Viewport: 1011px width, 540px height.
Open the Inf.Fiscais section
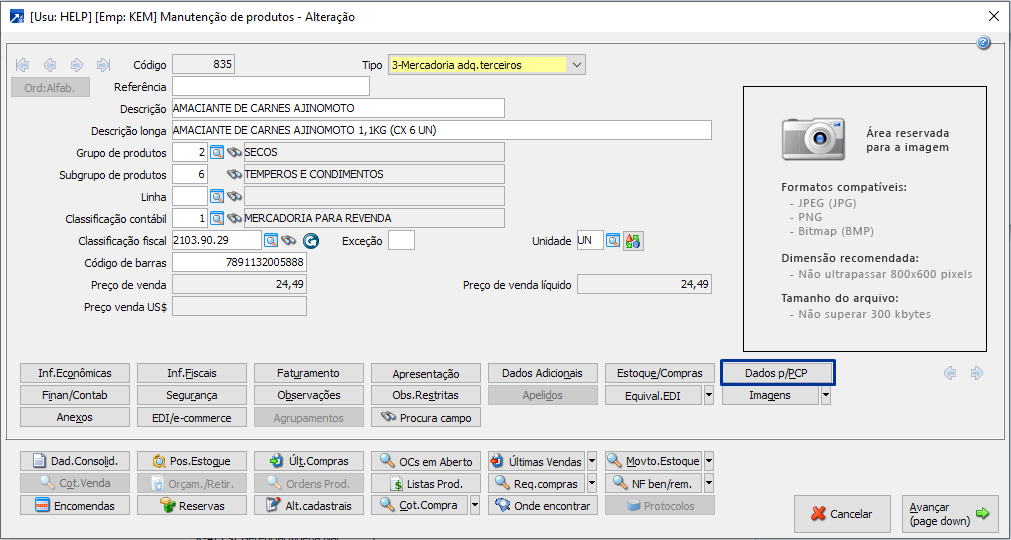tap(192, 373)
